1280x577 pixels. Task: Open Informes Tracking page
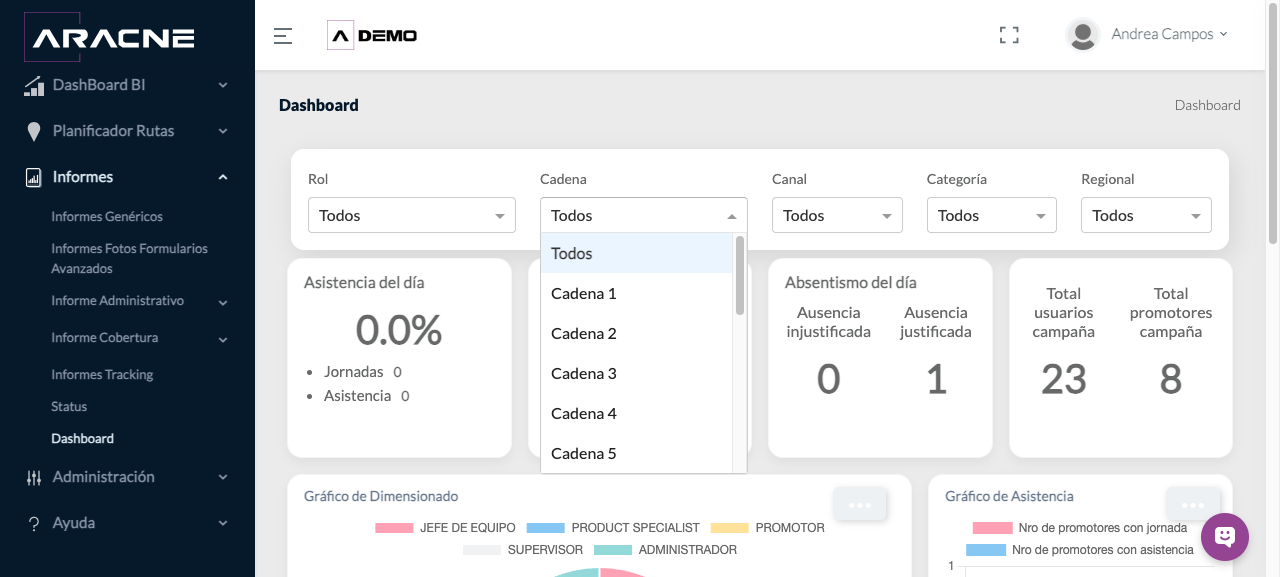[102, 375]
